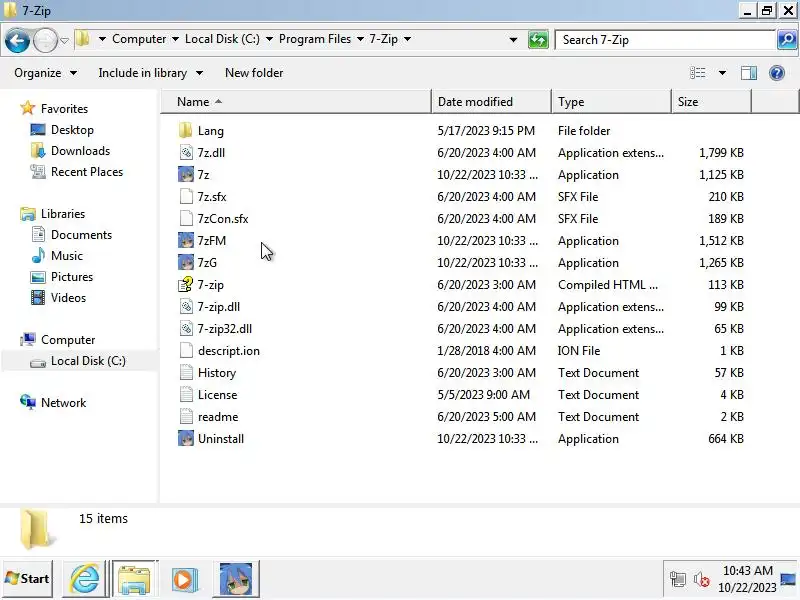Screen dimensions: 800x600
Task: Go to Computer in breadcrumb
Action: tap(139, 39)
